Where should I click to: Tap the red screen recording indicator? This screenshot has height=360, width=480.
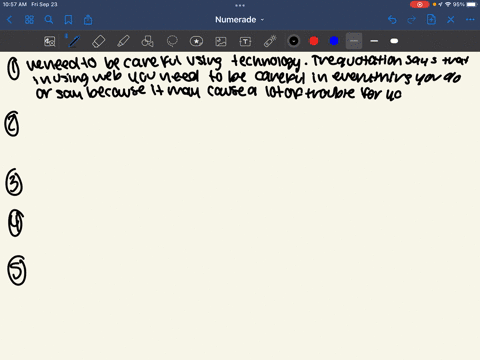(x=420, y=4)
